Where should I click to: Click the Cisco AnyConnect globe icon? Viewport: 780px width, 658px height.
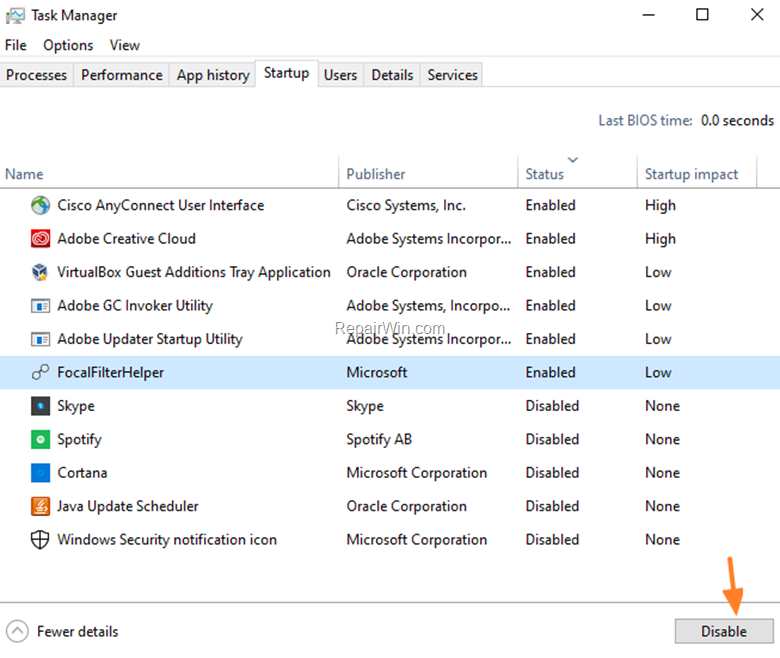pyautogui.click(x=40, y=205)
